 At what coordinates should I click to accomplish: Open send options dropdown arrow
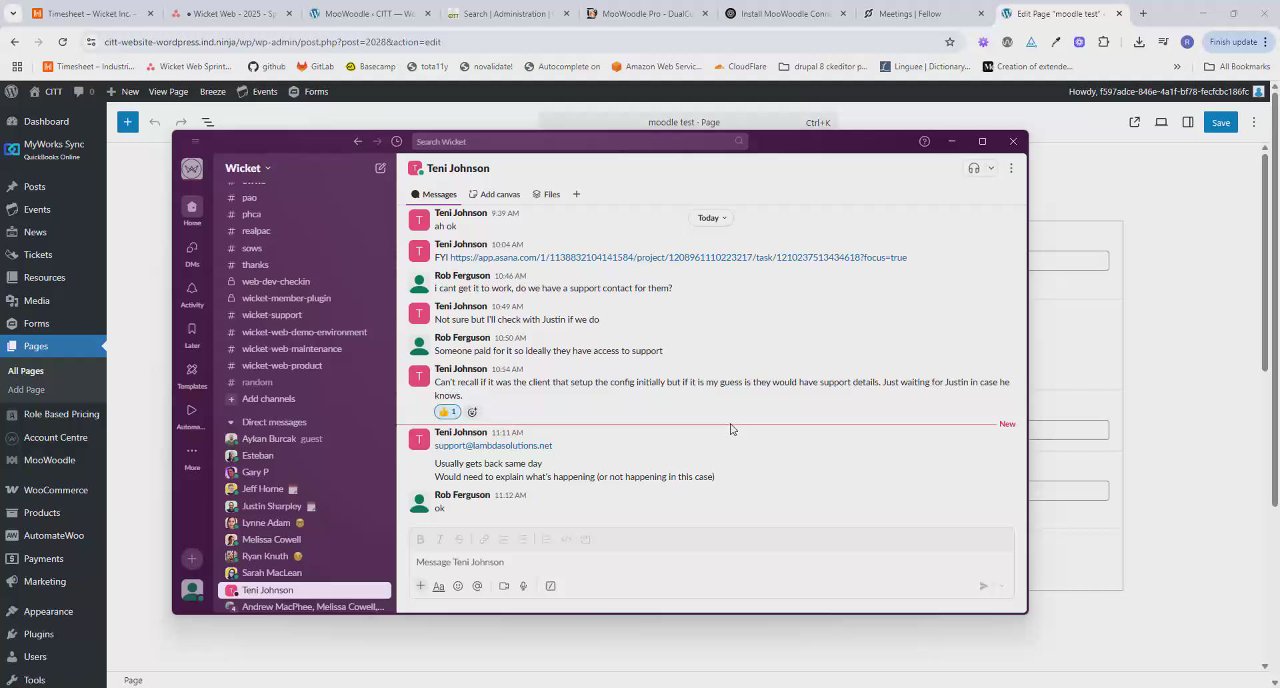click(1002, 586)
